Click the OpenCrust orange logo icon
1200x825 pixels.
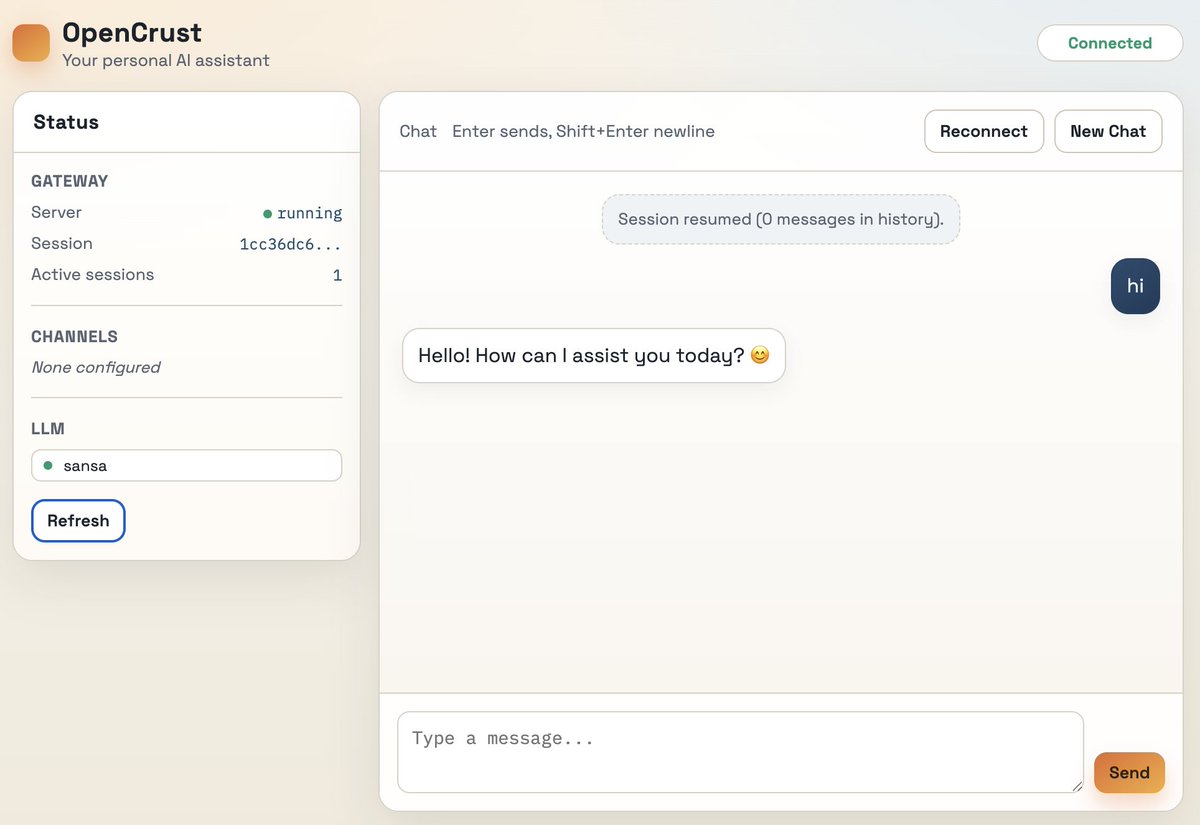33,43
